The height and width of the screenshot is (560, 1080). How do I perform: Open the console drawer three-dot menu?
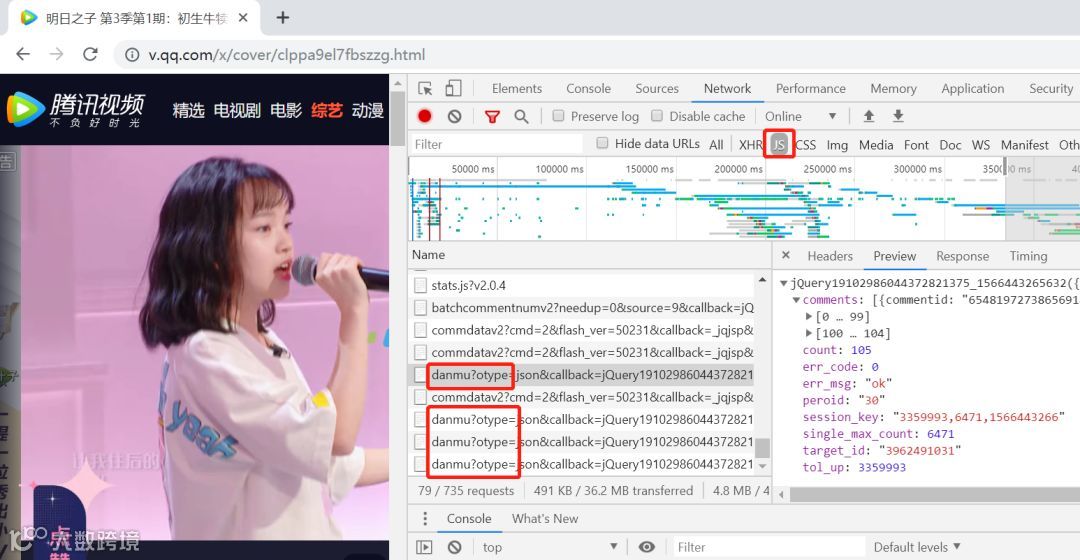(x=425, y=518)
